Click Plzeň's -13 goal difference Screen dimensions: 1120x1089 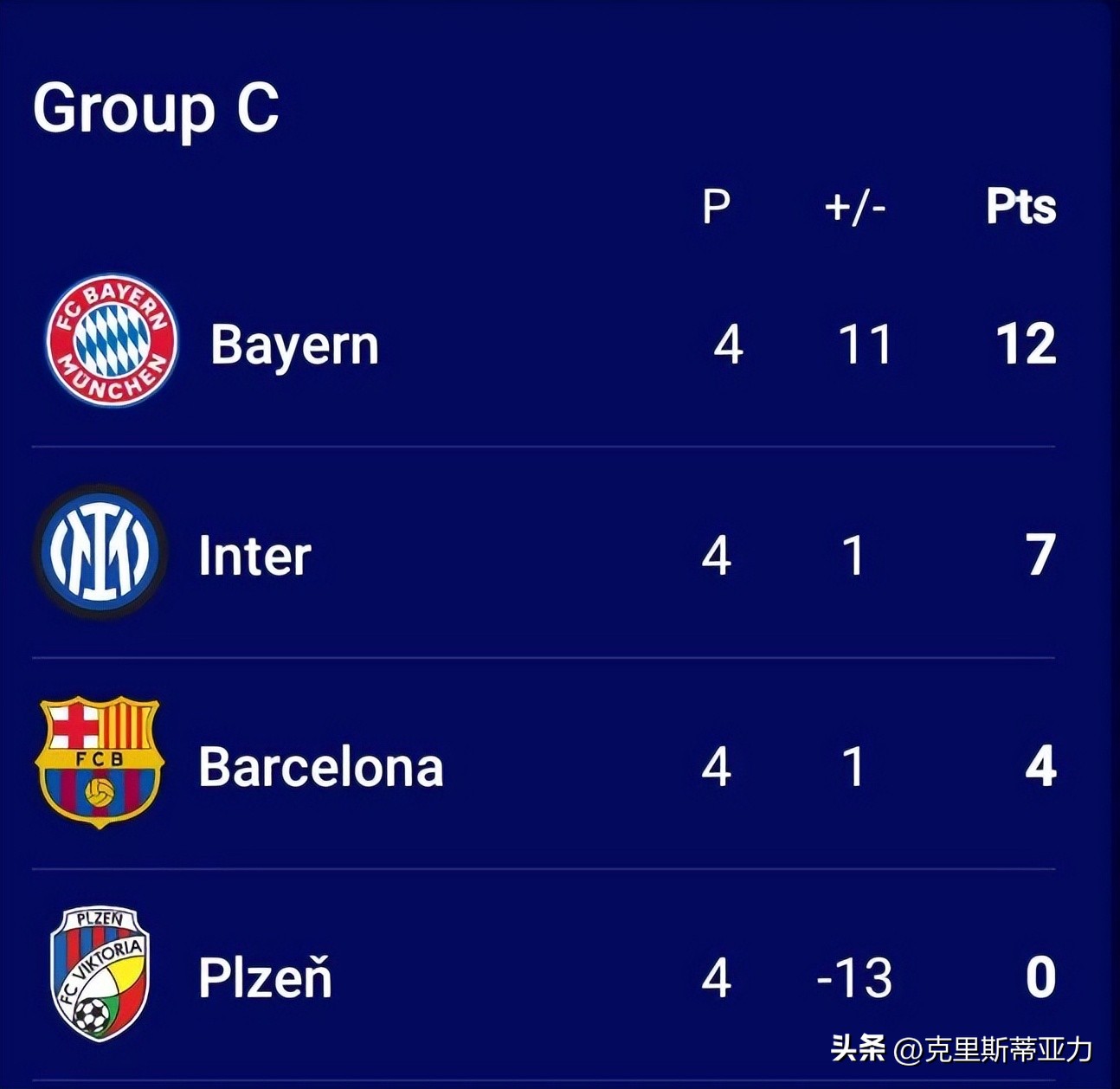854,978
